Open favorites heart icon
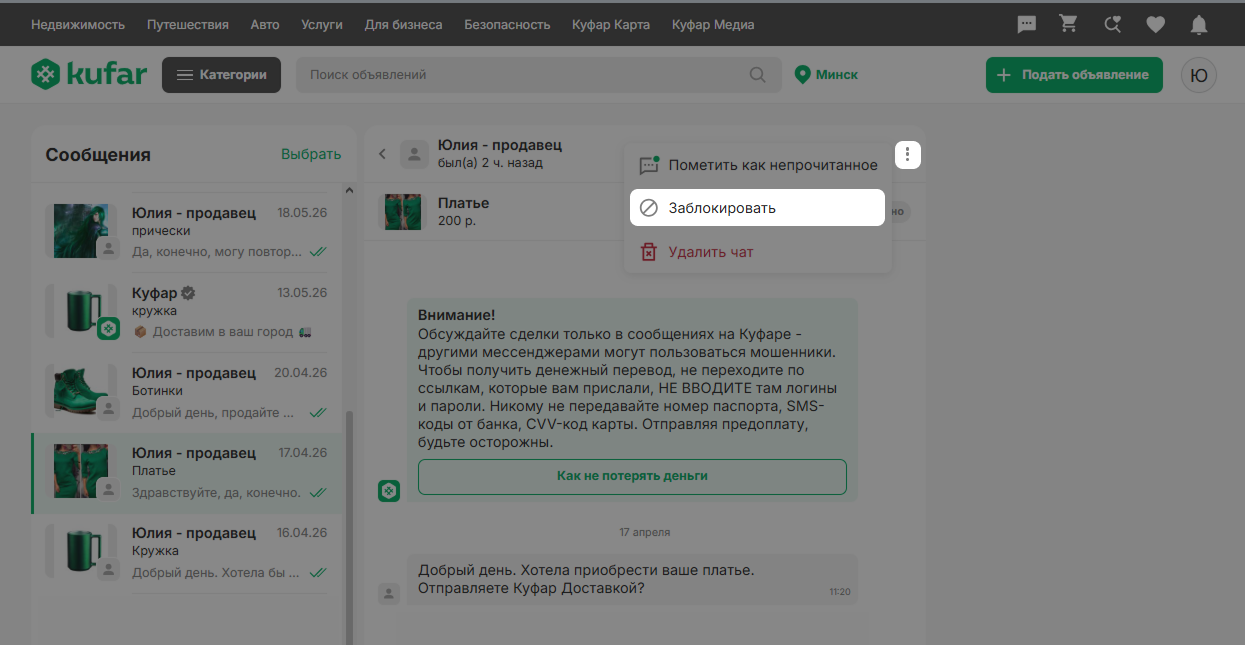 coord(1156,25)
